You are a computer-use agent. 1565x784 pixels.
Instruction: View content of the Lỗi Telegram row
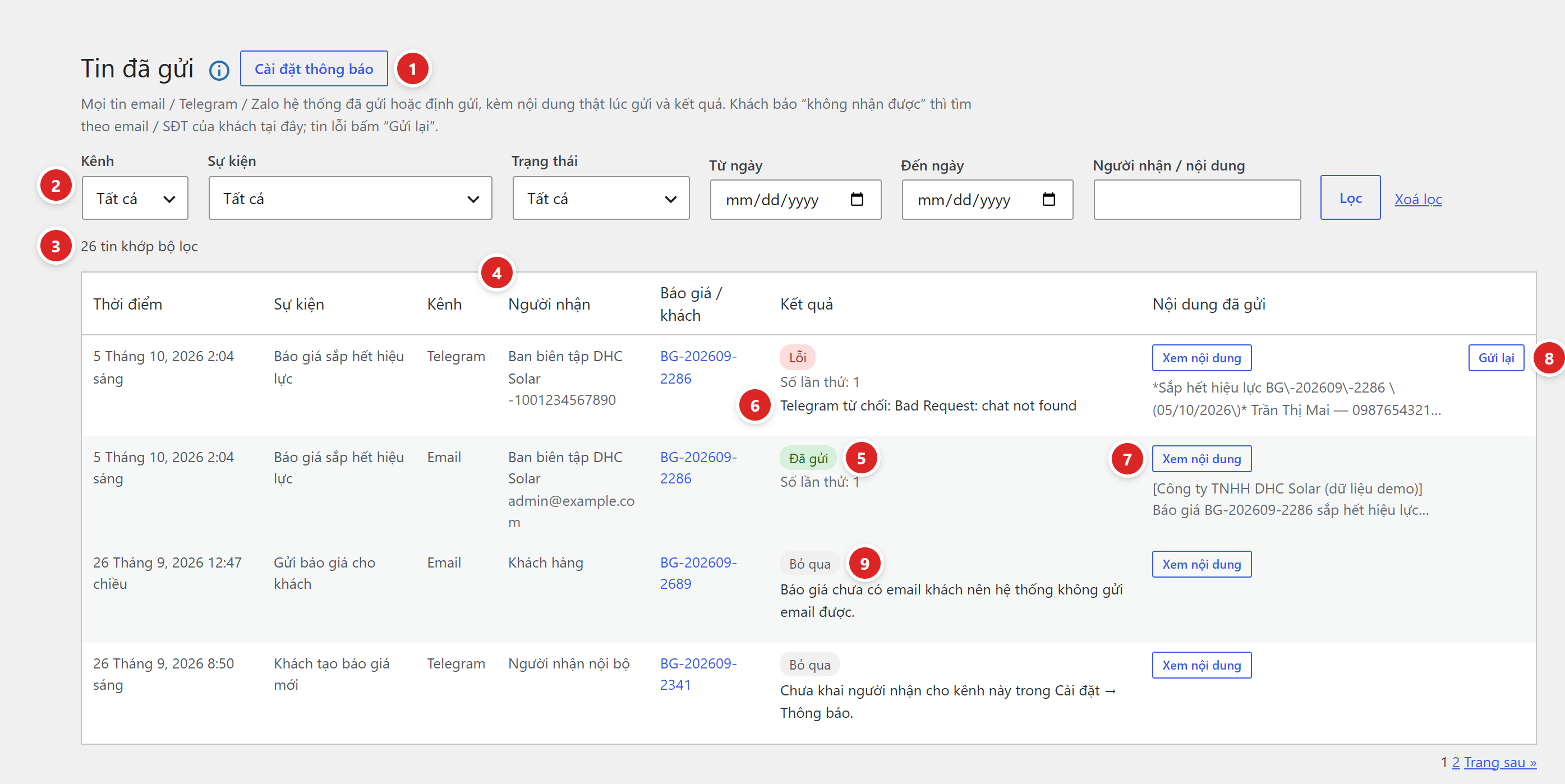tap(1201, 358)
